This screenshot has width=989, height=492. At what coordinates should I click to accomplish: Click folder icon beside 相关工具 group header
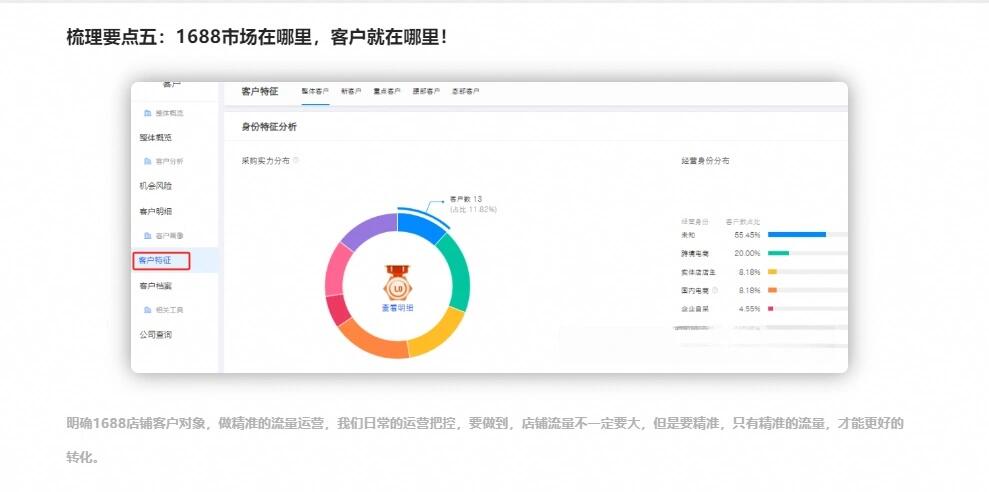point(148,310)
